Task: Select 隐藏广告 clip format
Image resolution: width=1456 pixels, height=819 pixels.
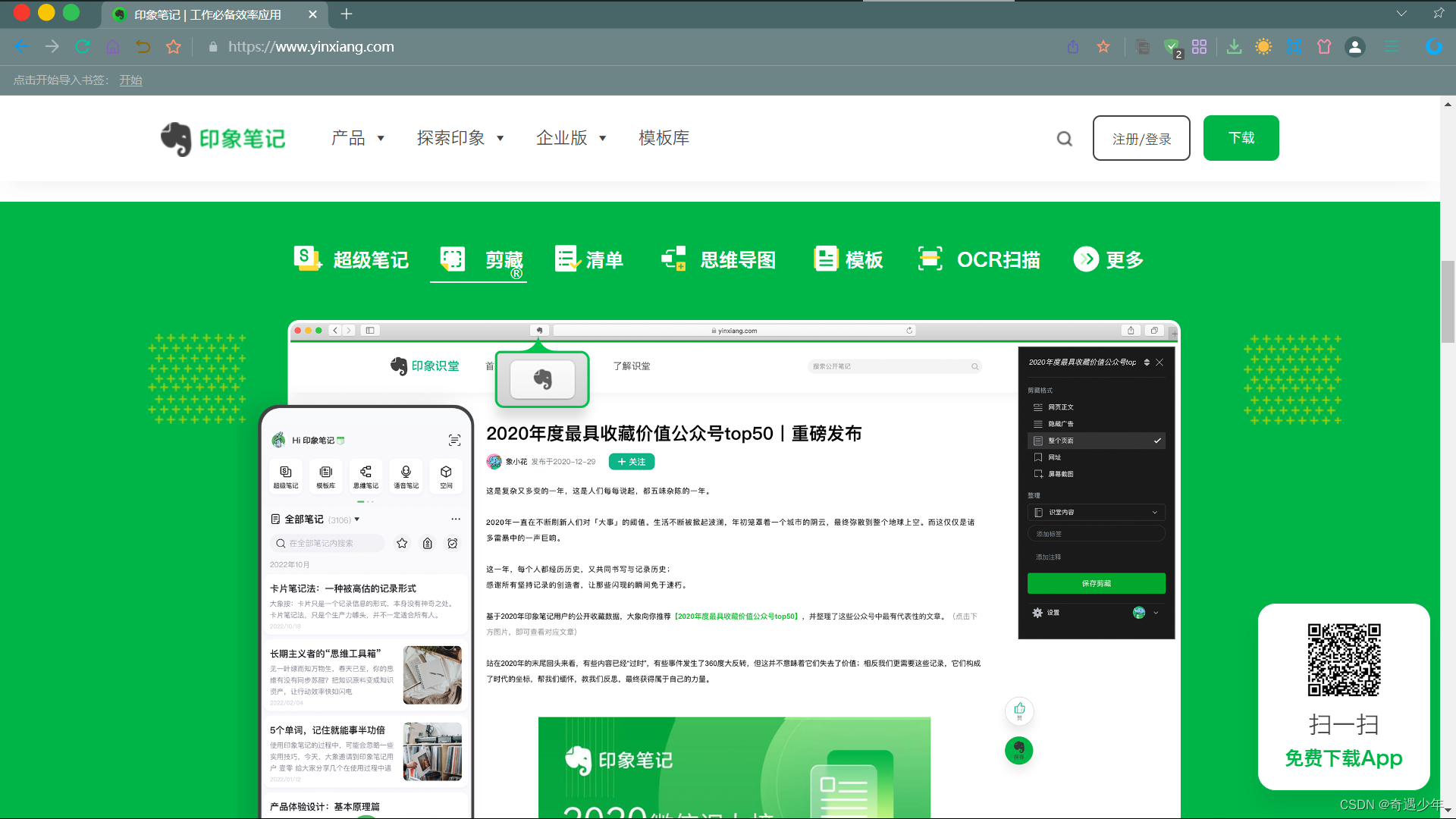Action: [1096, 424]
